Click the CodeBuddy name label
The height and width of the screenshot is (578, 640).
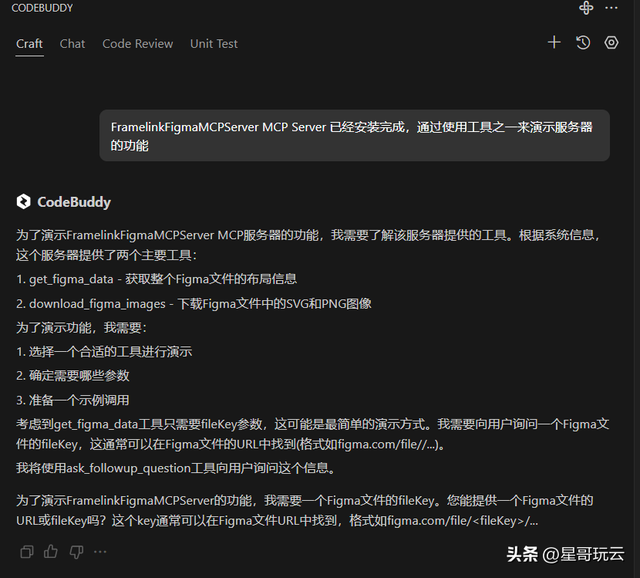(74, 202)
